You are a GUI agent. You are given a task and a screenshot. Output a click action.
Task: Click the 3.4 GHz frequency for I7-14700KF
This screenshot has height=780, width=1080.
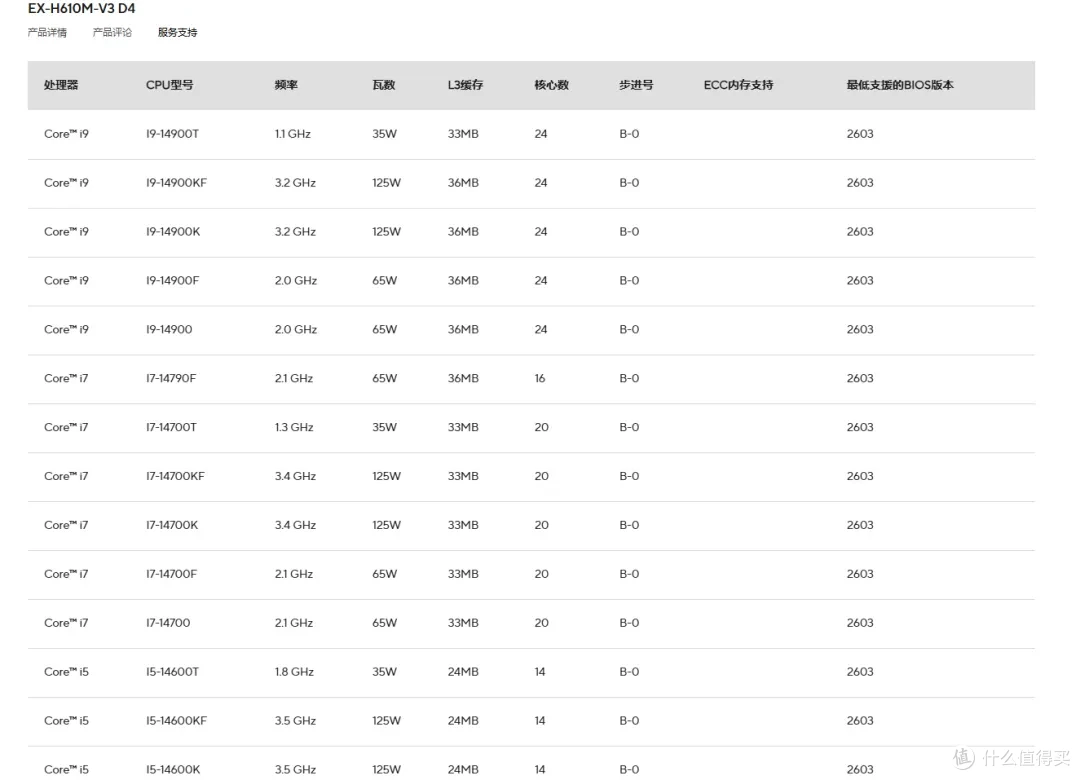(x=295, y=476)
